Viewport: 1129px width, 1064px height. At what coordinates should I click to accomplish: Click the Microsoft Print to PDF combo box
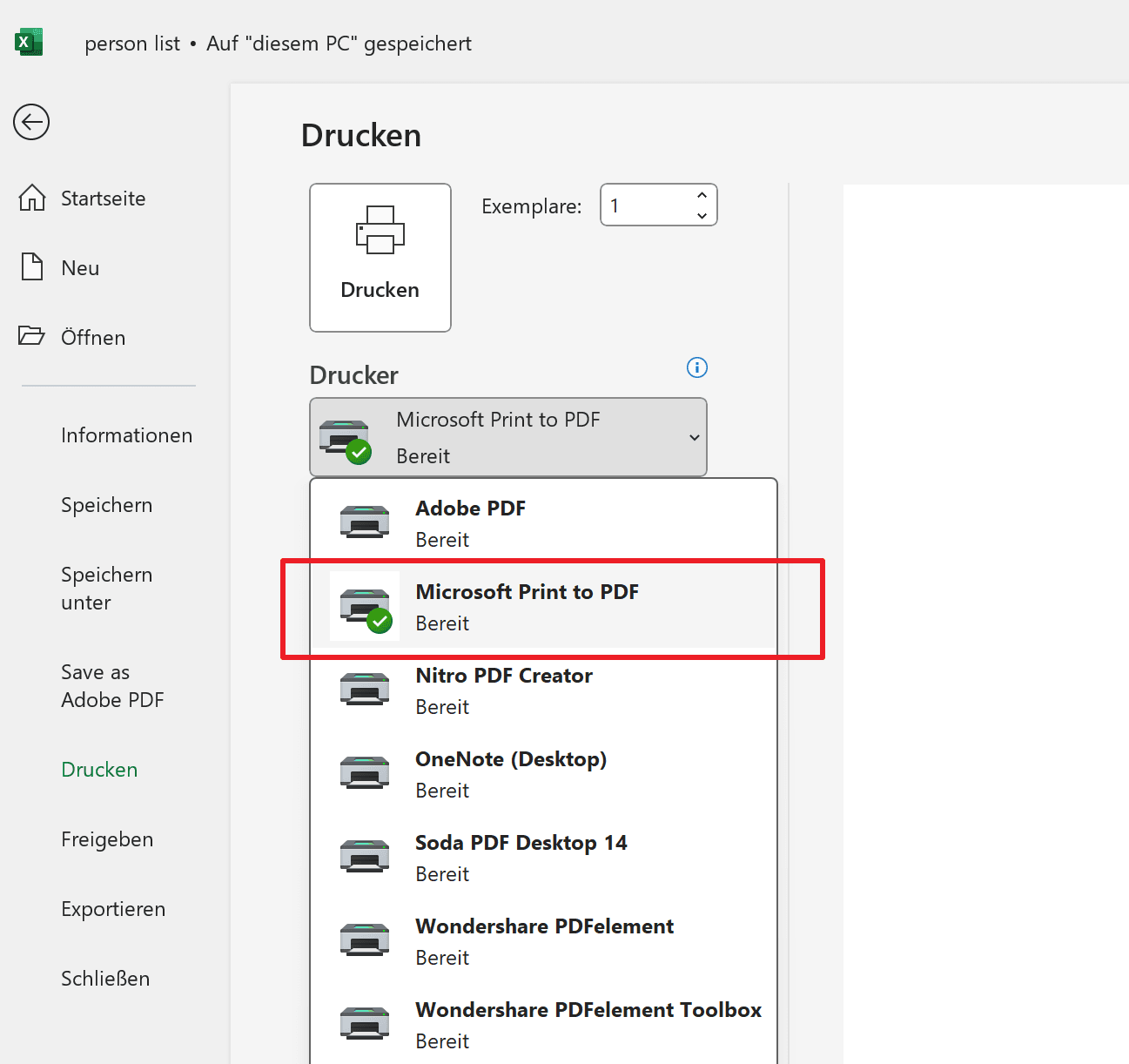508,437
